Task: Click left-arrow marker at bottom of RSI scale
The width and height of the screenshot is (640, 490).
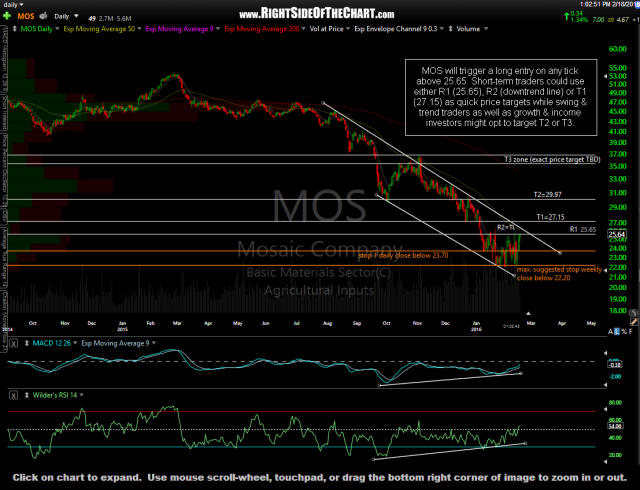Action: pos(606,462)
